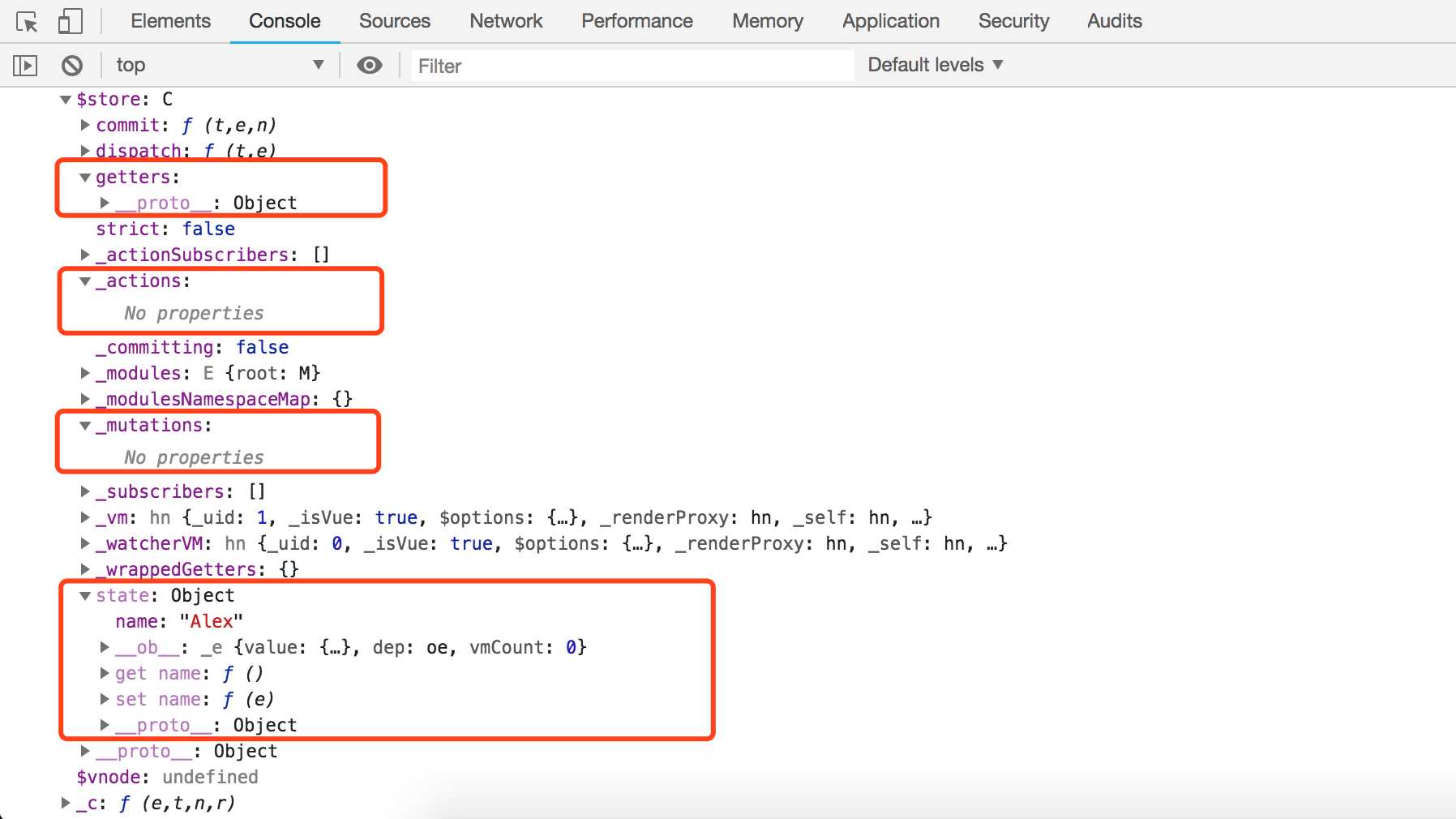The width and height of the screenshot is (1456, 819).
Task: Open the Sources tab
Action: click(x=395, y=21)
